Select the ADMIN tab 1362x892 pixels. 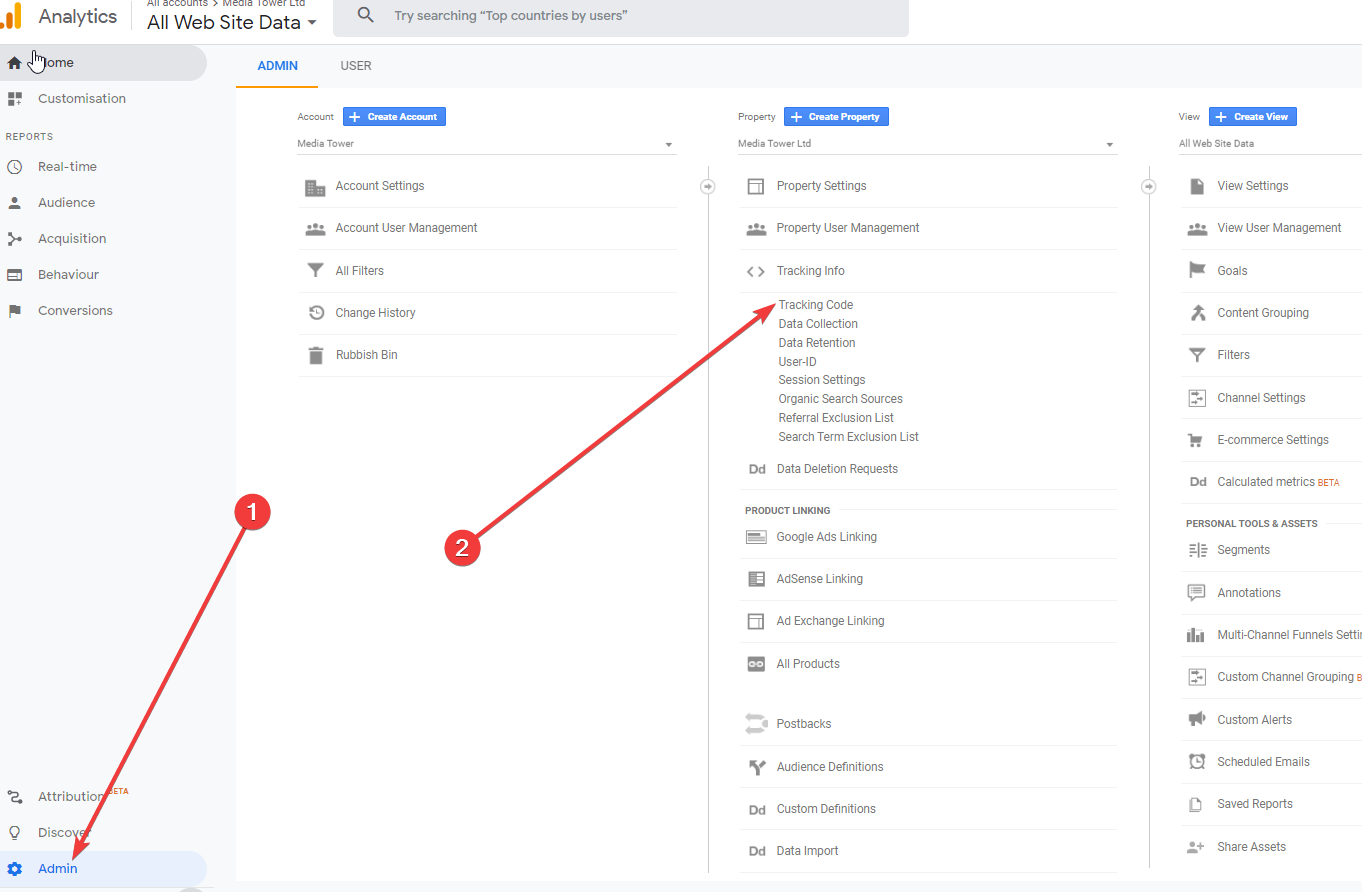278,66
